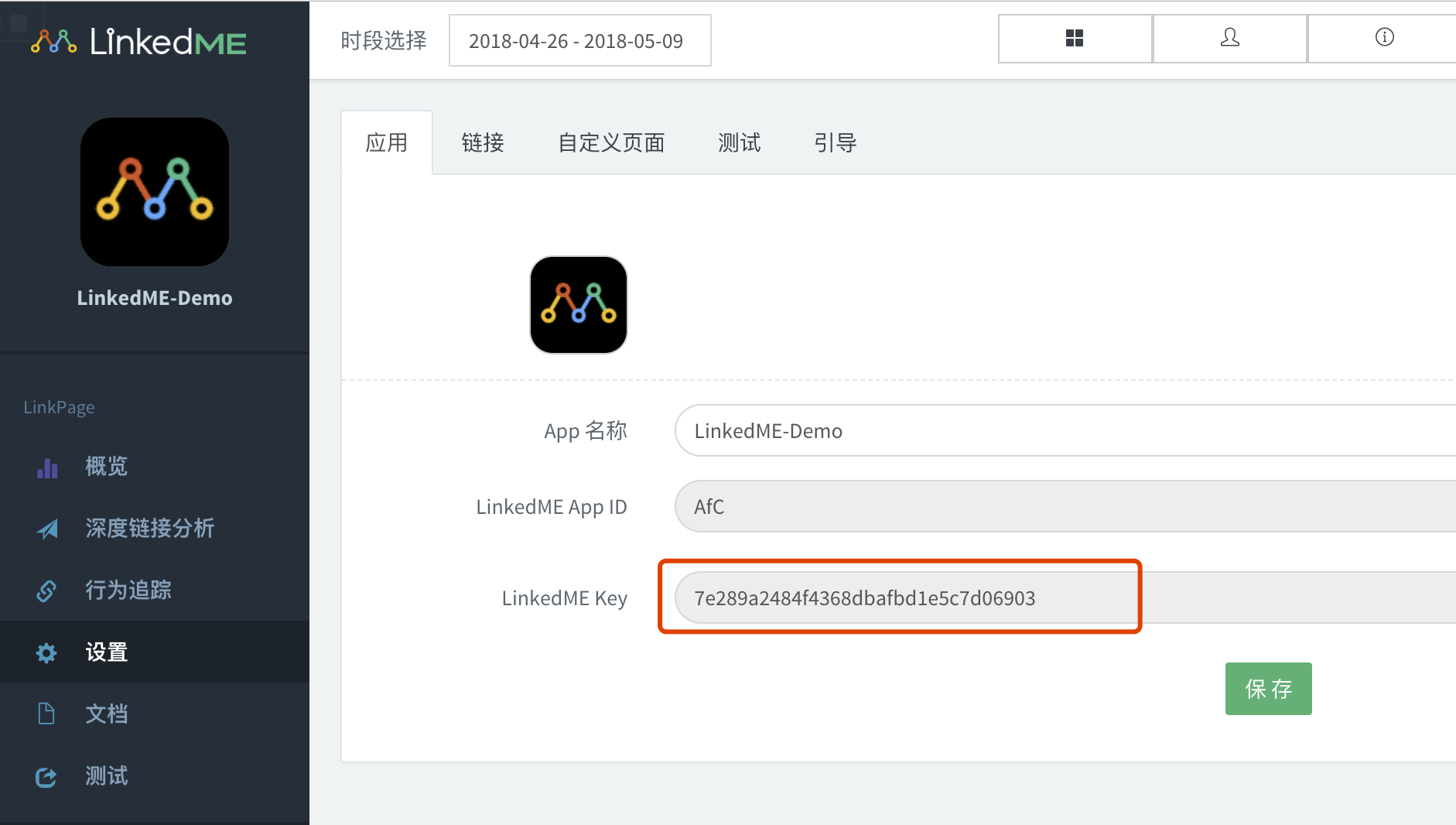1456x825 pixels.
Task: Switch to the 测试 tab
Action: [x=740, y=143]
